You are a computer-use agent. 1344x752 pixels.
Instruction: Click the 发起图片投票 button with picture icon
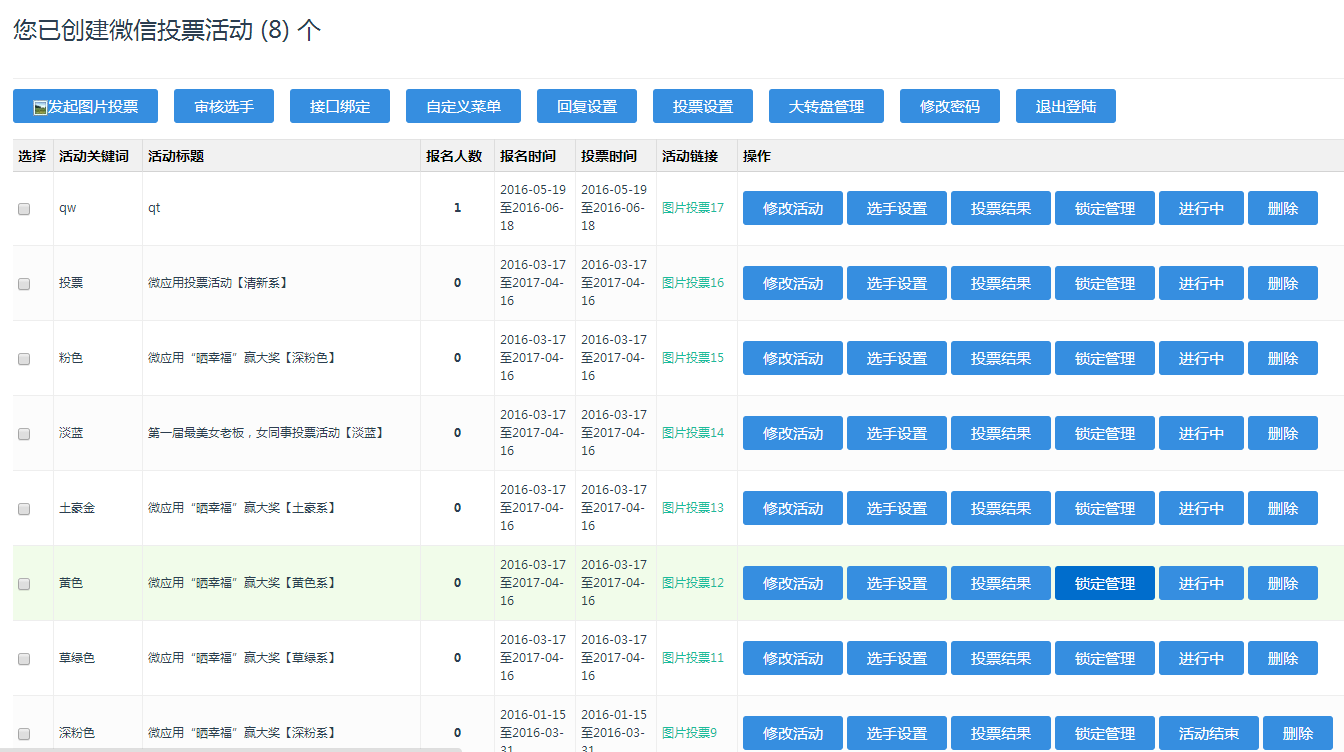pyautogui.click(x=85, y=106)
